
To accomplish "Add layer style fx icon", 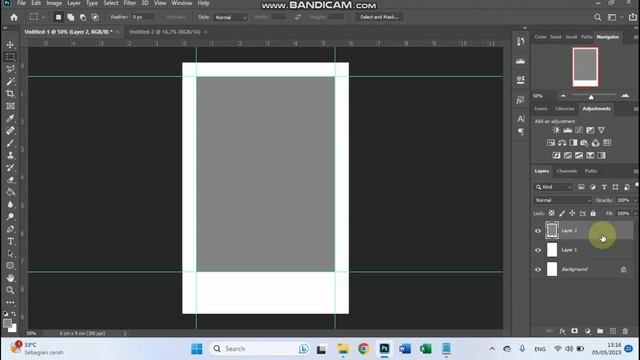I will [562, 331].
